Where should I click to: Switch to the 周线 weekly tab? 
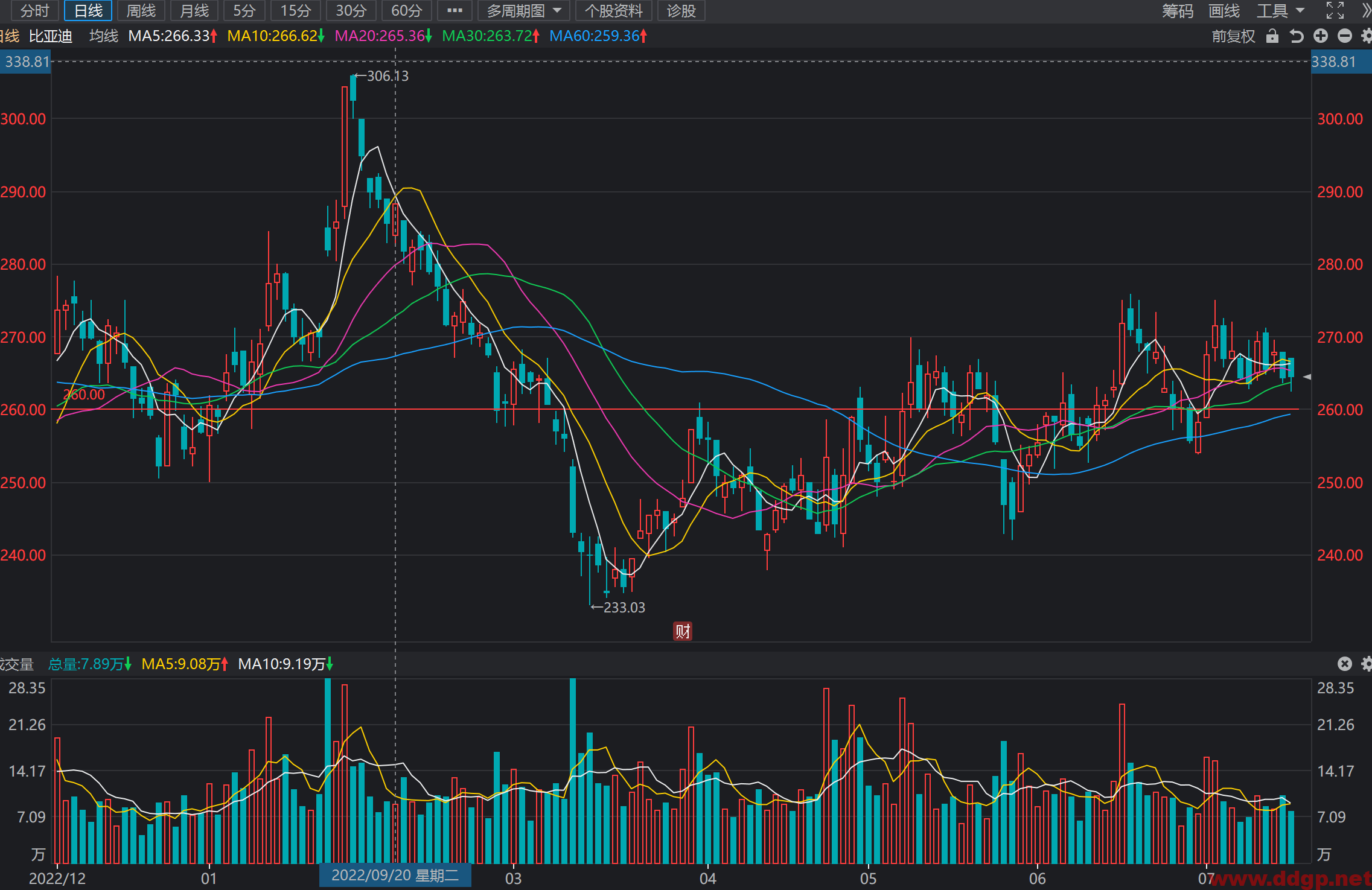click(141, 10)
